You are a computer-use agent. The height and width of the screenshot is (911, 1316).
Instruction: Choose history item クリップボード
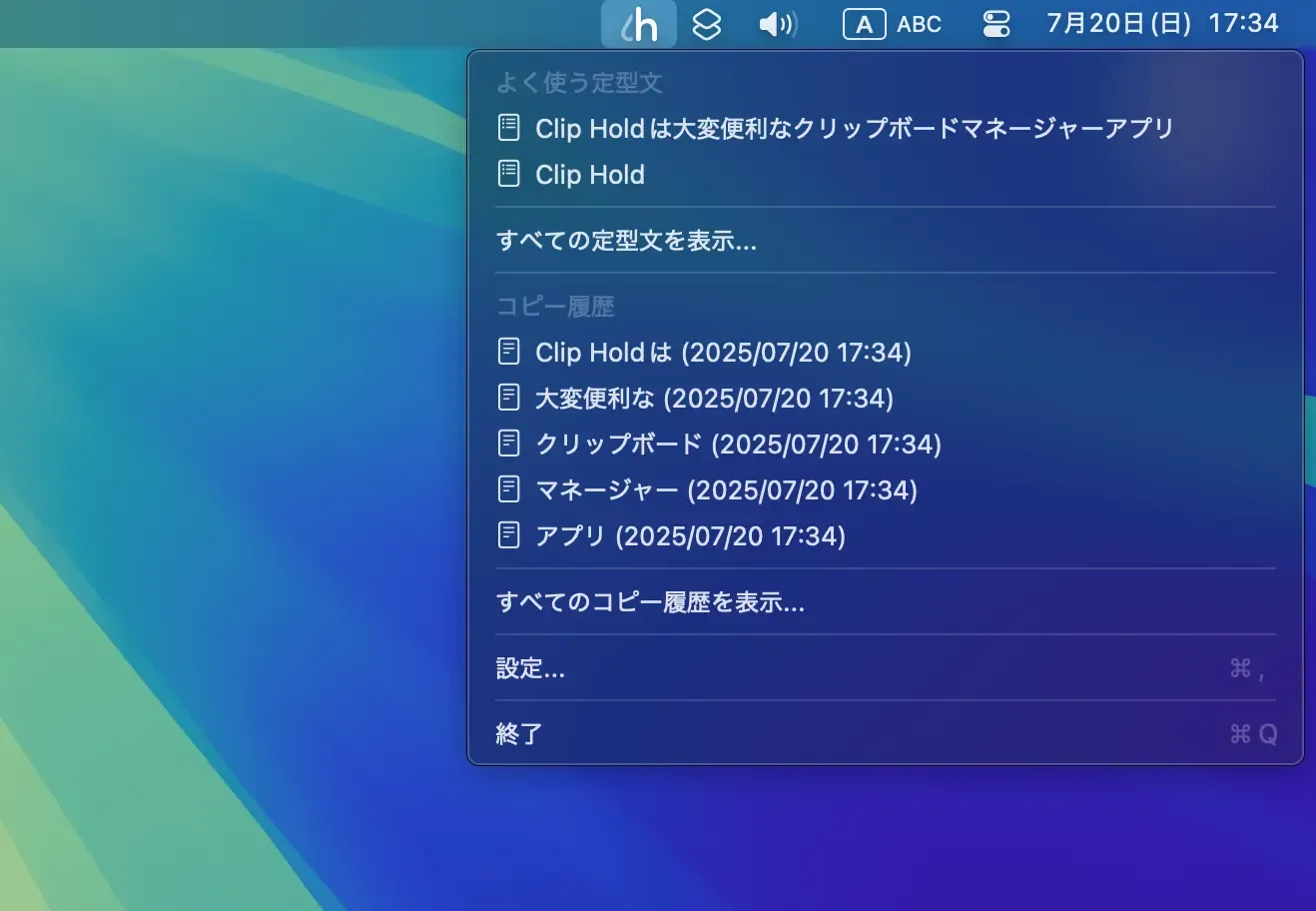point(886,444)
